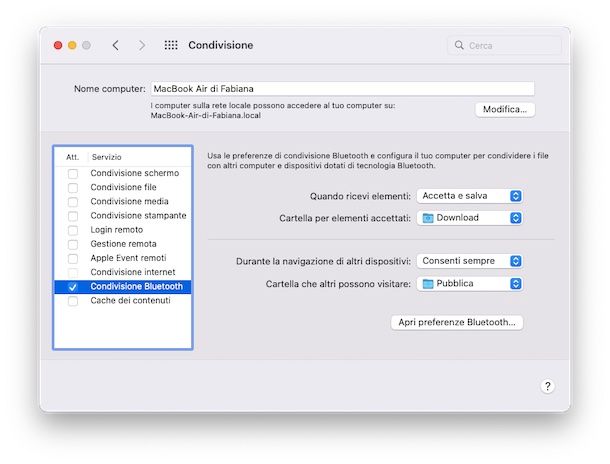Image resolution: width=610 pixels, height=464 pixels.
Task: Click the Att. column header
Action: click(x=72, y=157)
